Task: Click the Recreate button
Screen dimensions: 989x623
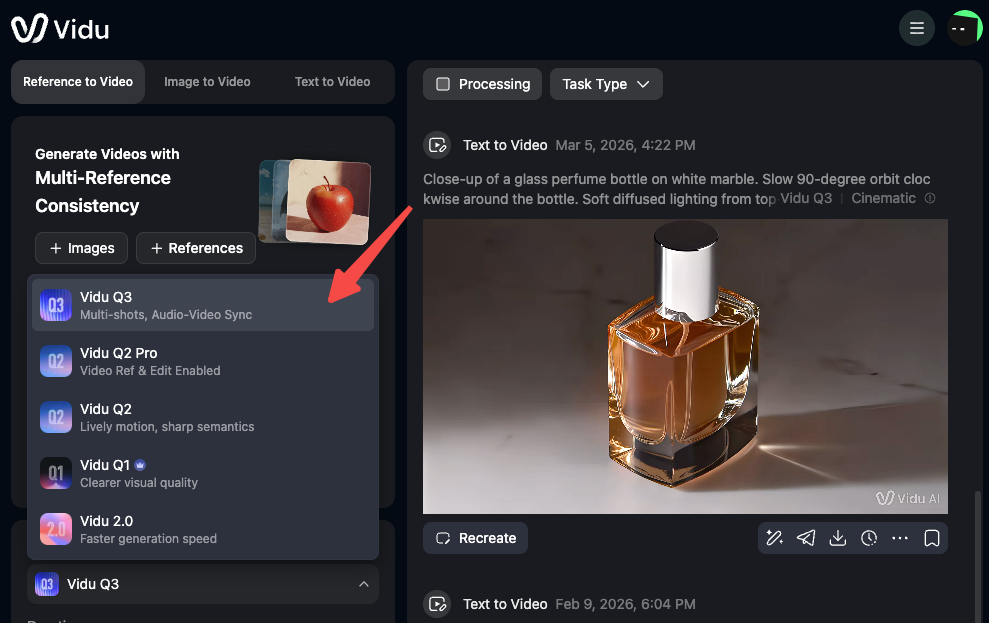Action: 476,538
